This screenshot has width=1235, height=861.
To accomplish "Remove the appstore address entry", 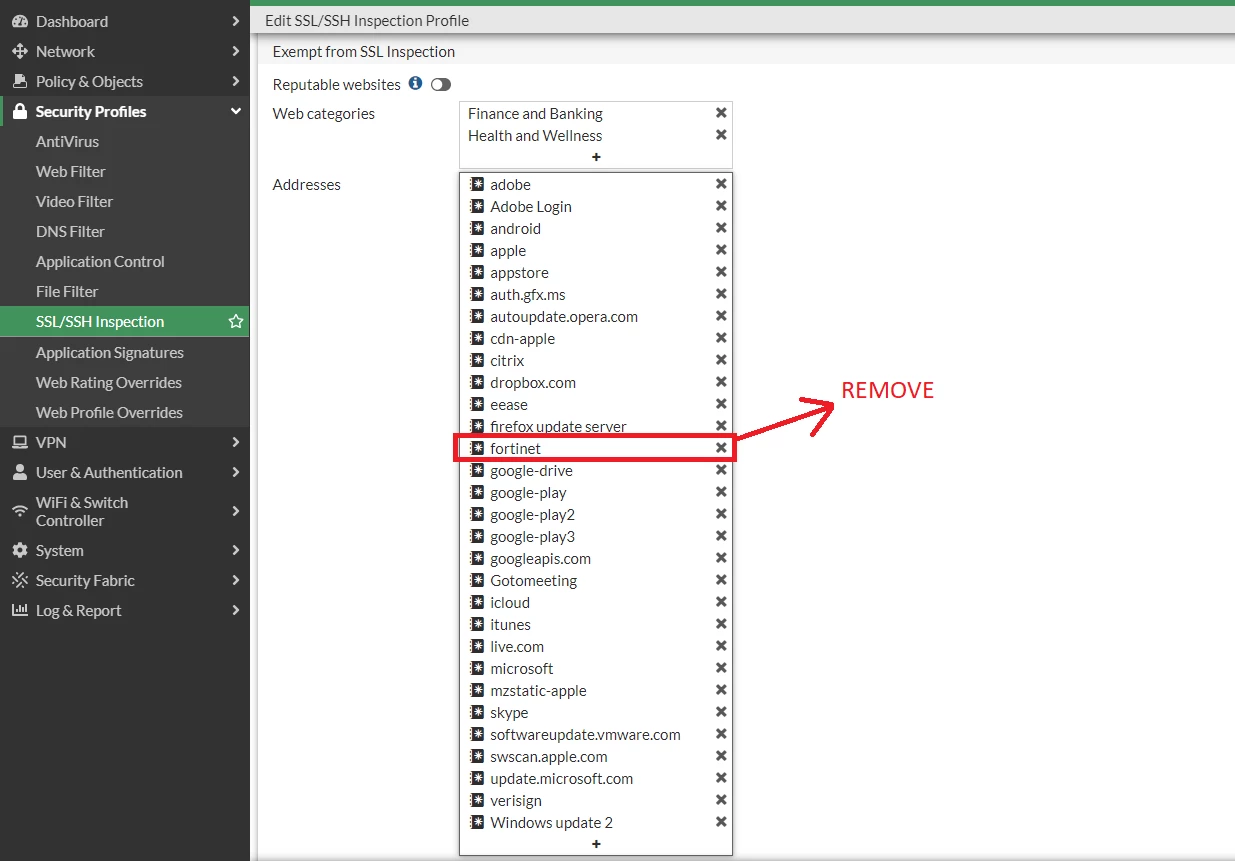I will tap(721, 272).
